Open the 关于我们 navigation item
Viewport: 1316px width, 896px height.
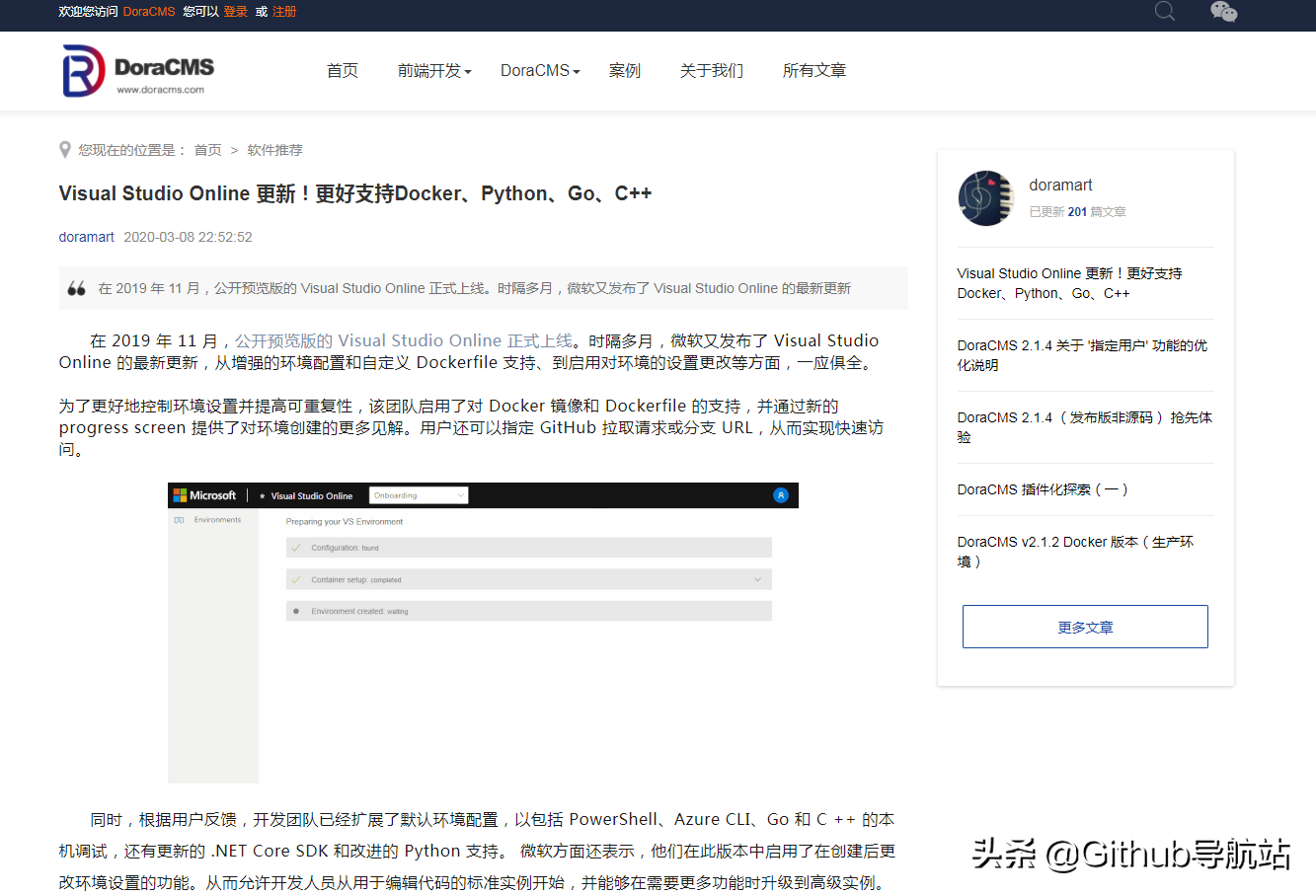point(712,71)
